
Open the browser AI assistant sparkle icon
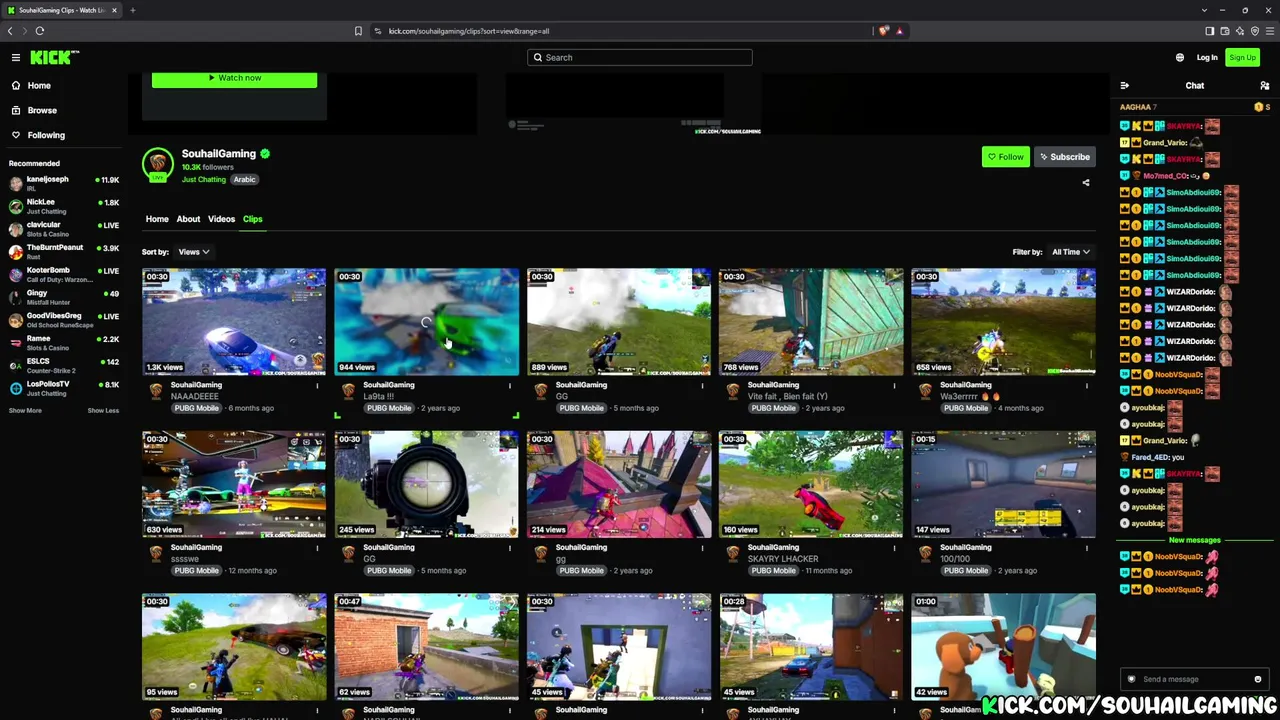(x=1240, y=31)
